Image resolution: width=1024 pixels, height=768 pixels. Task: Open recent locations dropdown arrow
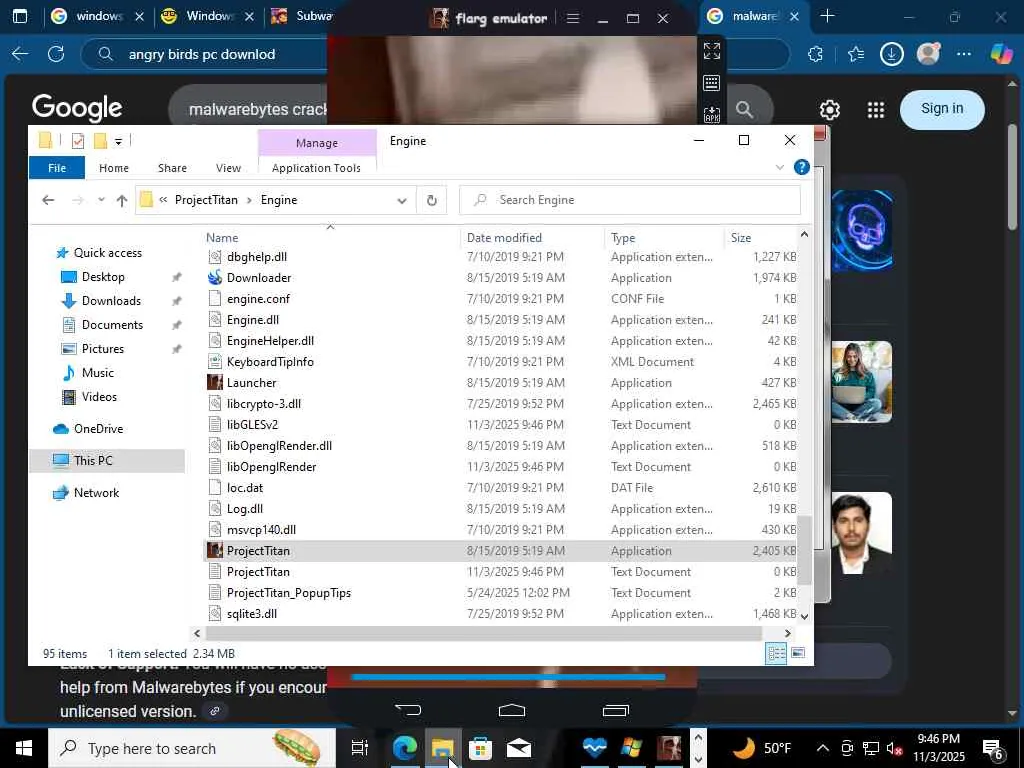[101, 200]
